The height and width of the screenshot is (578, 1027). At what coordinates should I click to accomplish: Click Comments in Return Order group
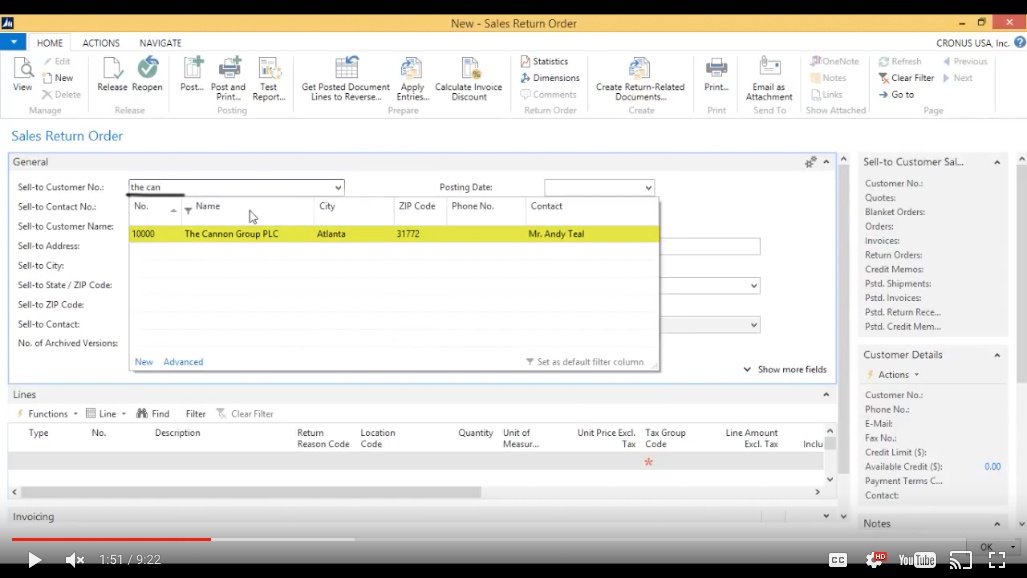(x=548, y=94)
